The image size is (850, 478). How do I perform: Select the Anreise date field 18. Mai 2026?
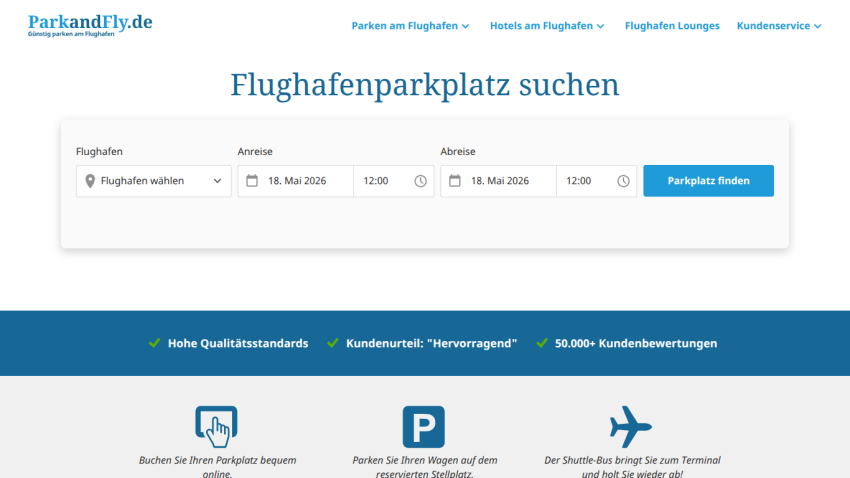(x=295, y=181)
